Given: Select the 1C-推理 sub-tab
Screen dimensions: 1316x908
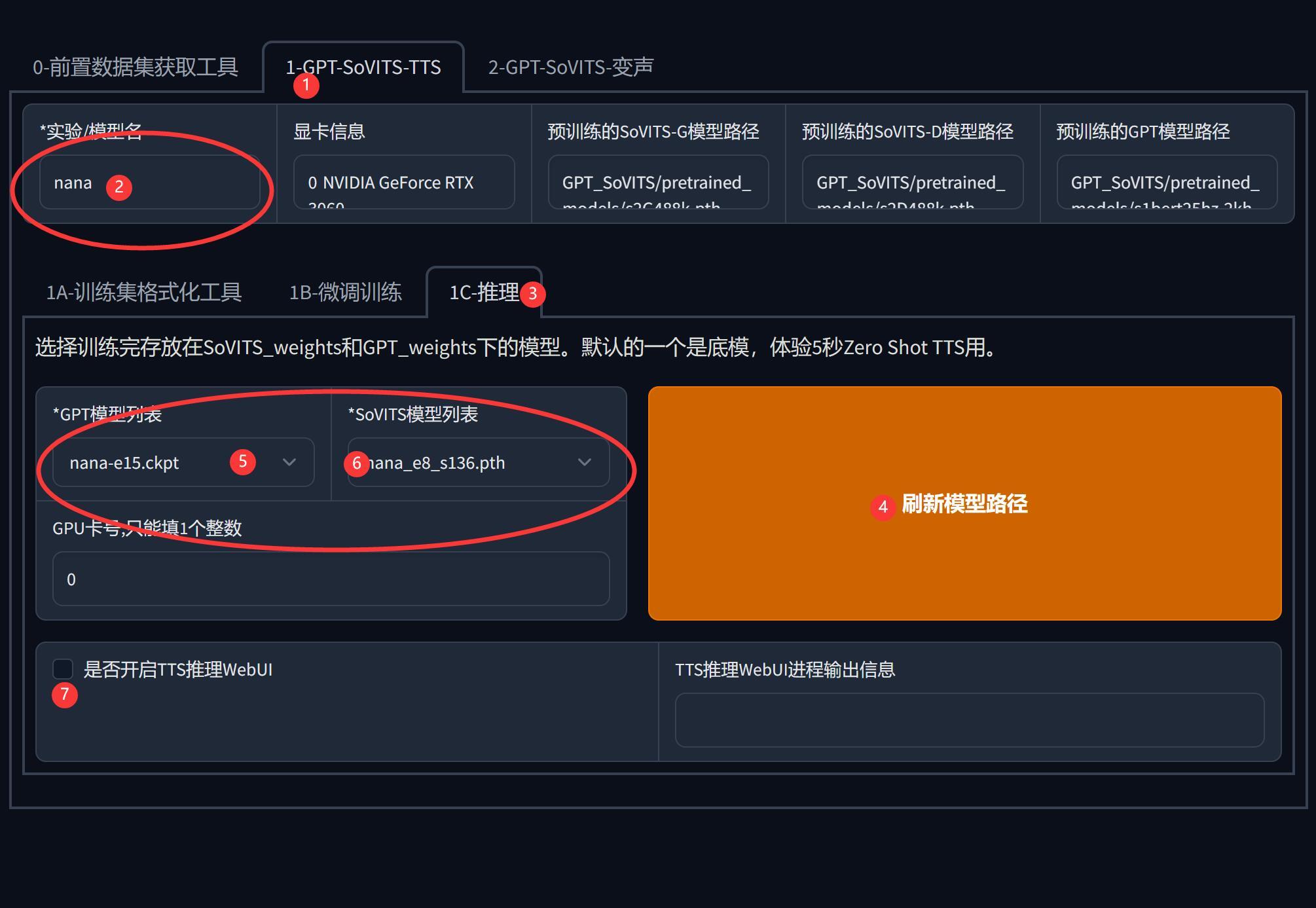Looking at the screenshot, I should [484, 292].
